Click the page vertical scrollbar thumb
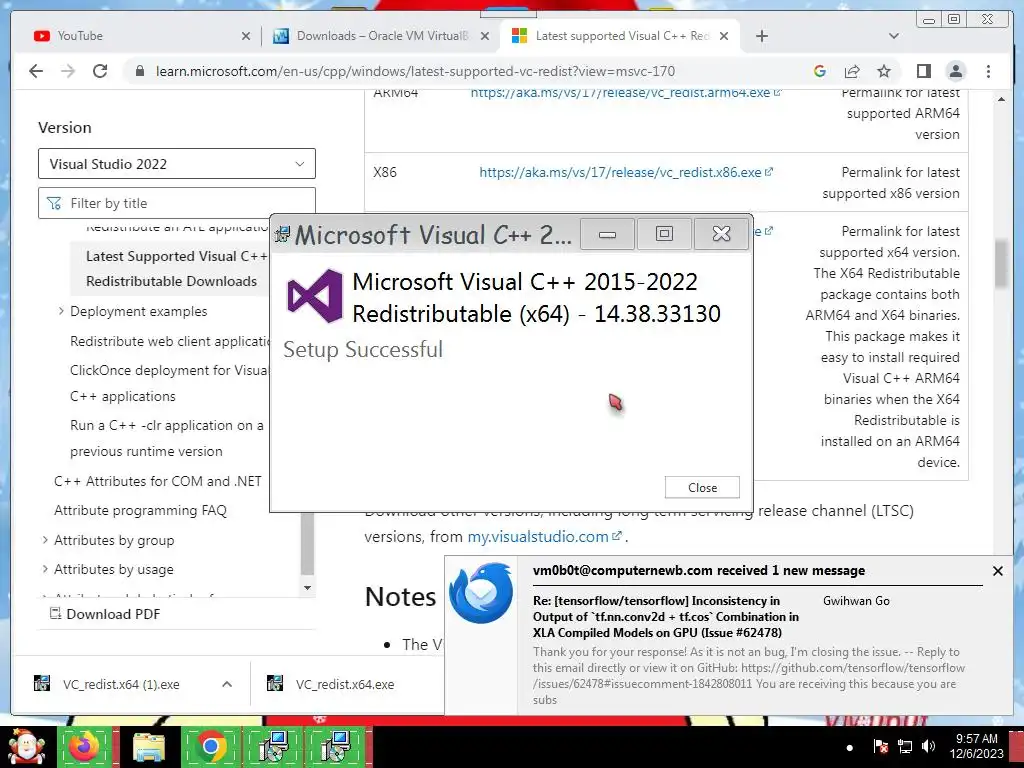This screenshot has width=1024, height=768. click(1001, 264)
